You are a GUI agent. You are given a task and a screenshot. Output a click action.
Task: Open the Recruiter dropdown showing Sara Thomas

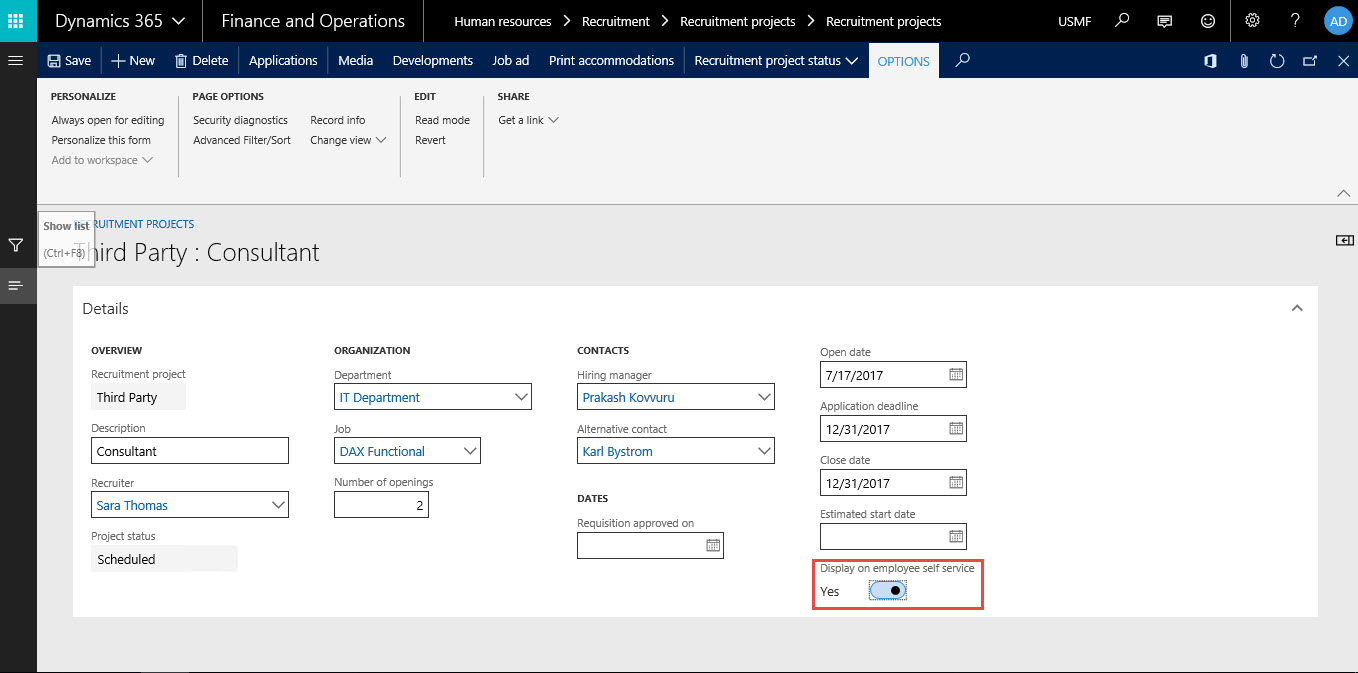pos(278,504)
